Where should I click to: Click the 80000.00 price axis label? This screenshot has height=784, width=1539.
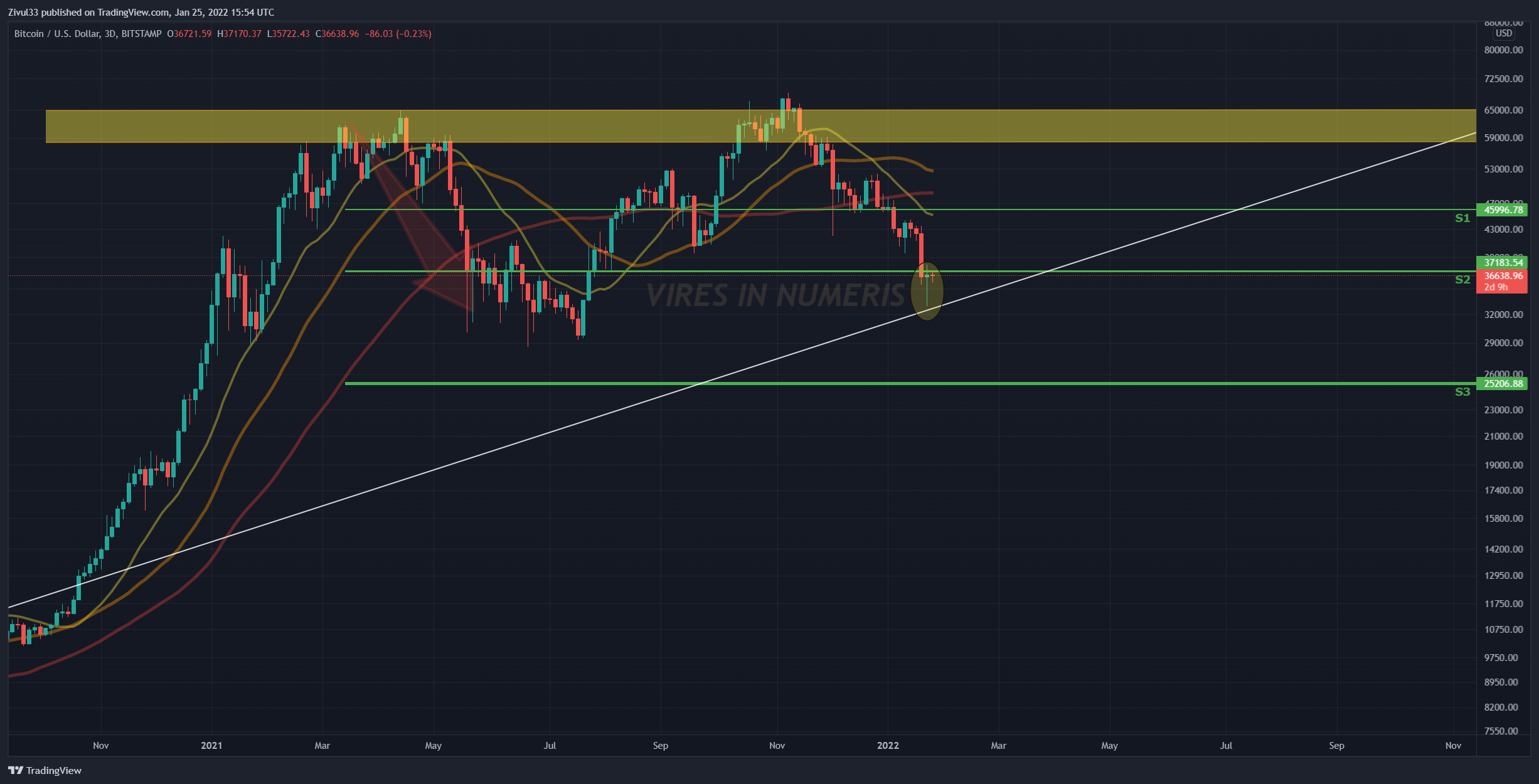pyautogui.click(x=1503, y=50)
